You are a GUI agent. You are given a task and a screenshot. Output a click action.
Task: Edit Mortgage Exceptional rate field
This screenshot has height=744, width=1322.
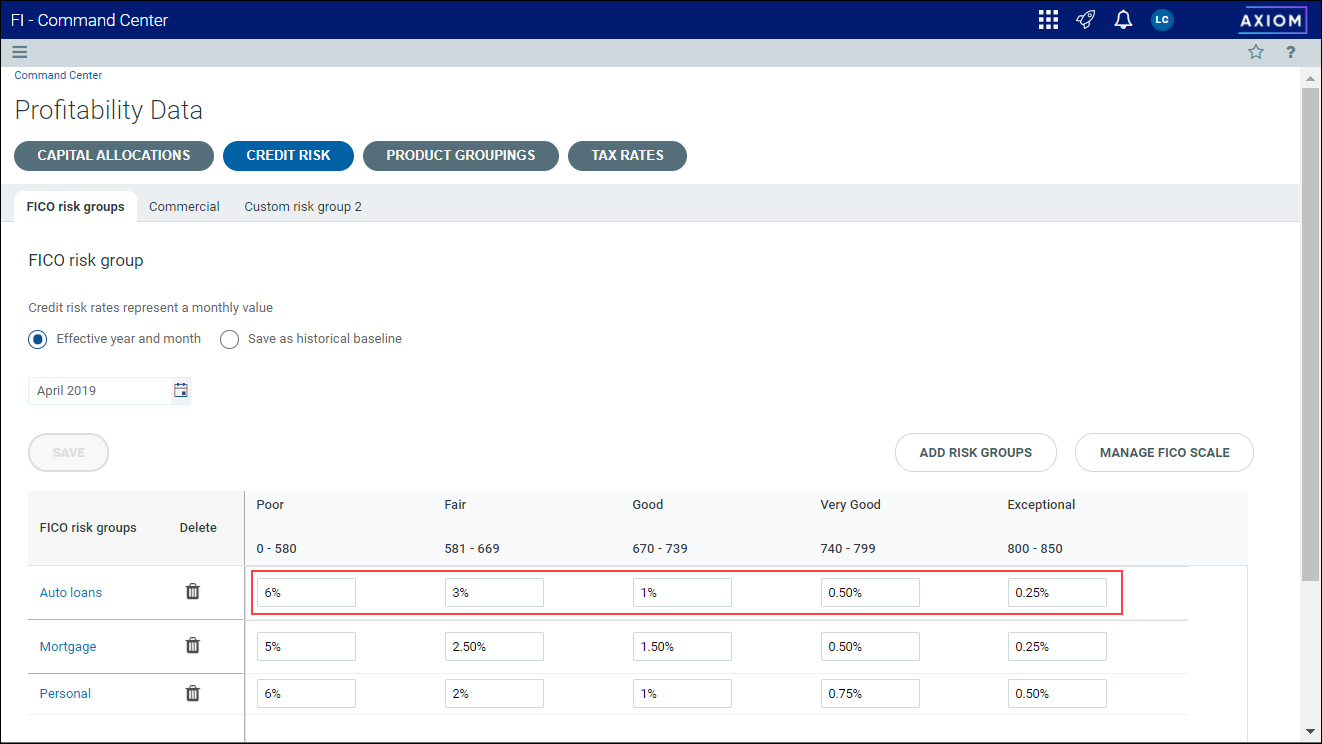(1057, 646)
